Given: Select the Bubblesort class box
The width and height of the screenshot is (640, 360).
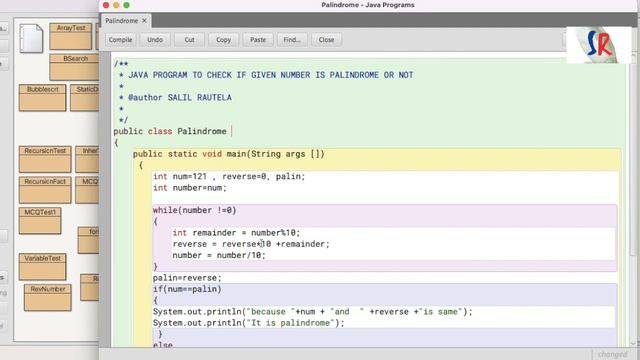Looking at the screenshot, I should click(42, 98).
